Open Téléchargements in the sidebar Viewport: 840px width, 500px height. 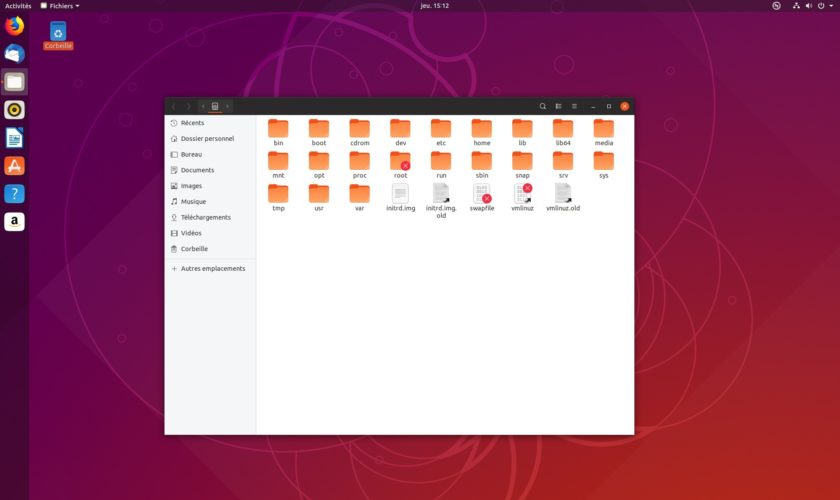pyautogui.click(x=205, y=217)
